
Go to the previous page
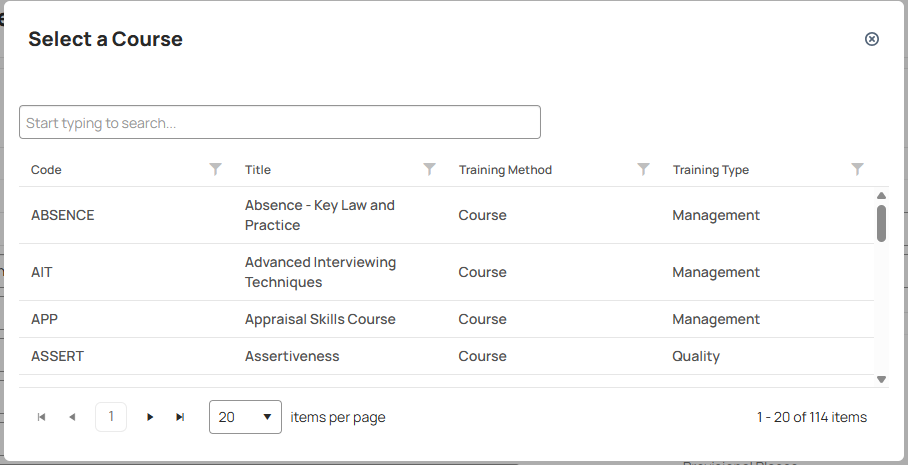[72, 417]
